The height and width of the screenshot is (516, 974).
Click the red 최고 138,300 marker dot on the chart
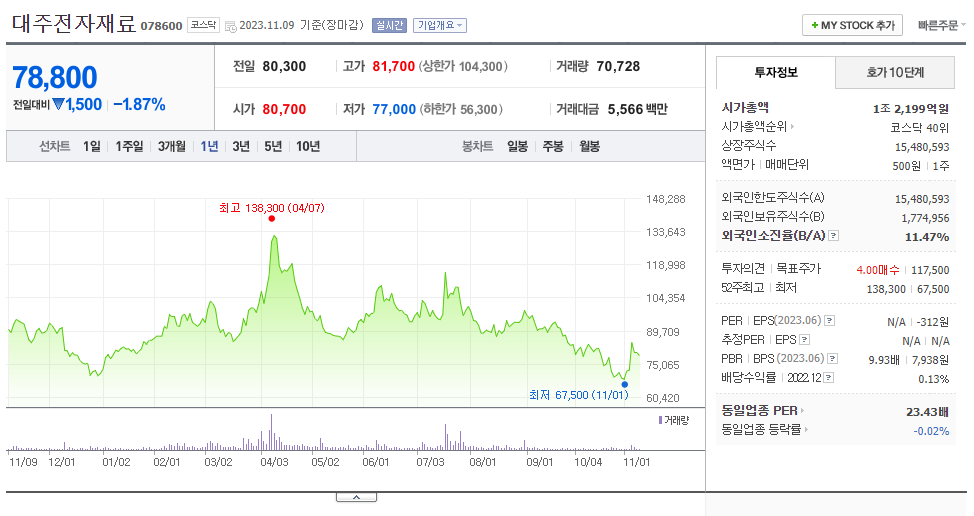tap(271, 219)
